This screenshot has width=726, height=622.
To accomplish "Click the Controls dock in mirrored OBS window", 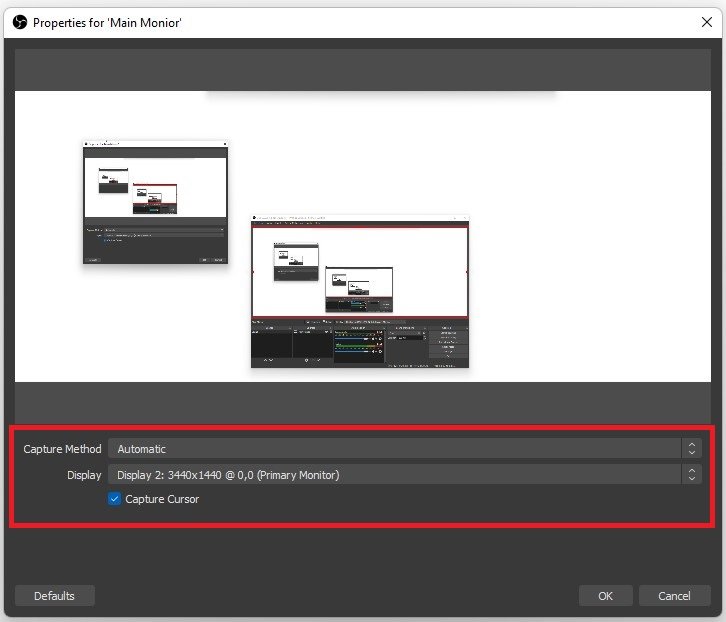I will [448, 344].
